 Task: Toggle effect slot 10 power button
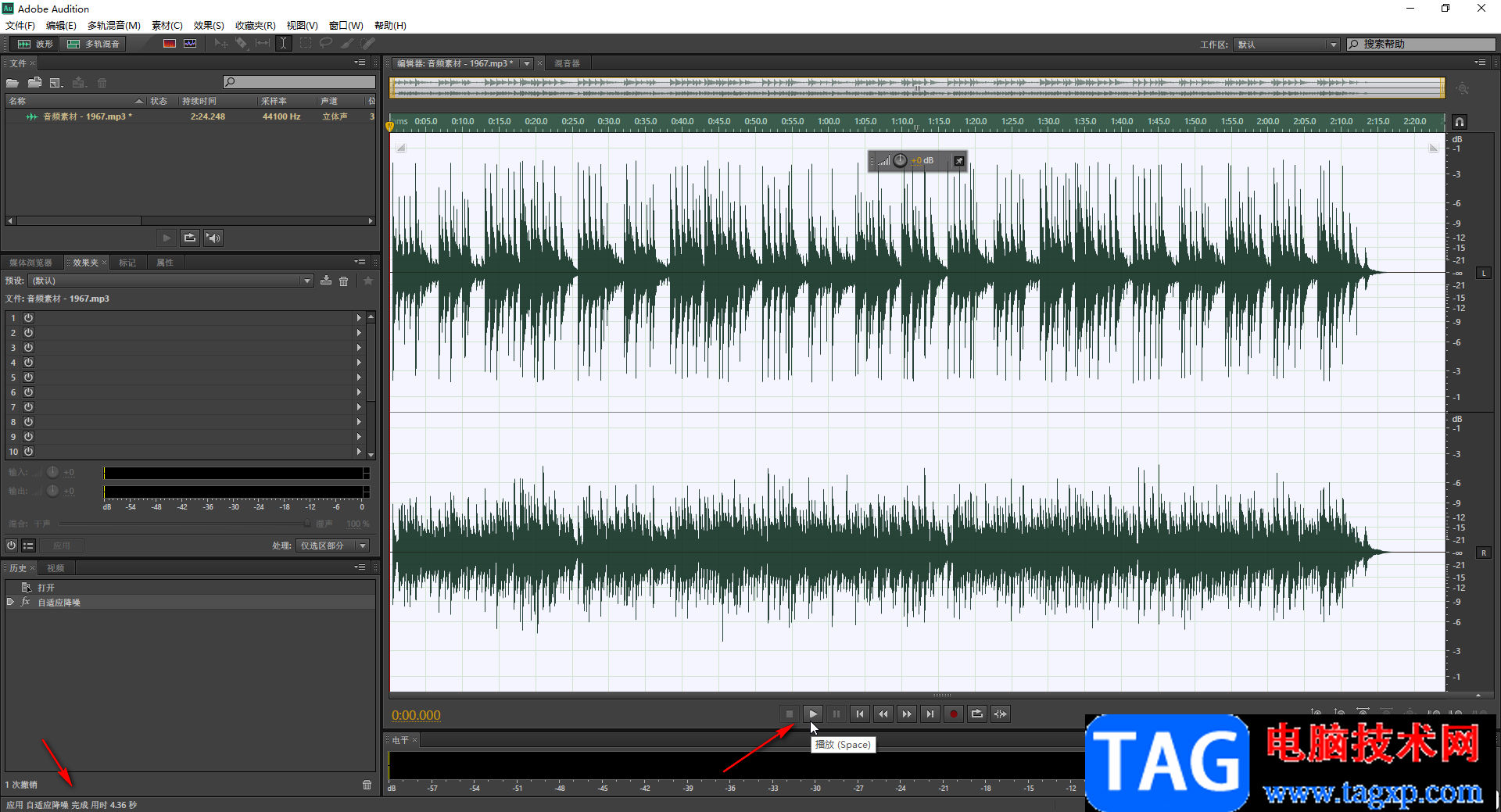28,452
